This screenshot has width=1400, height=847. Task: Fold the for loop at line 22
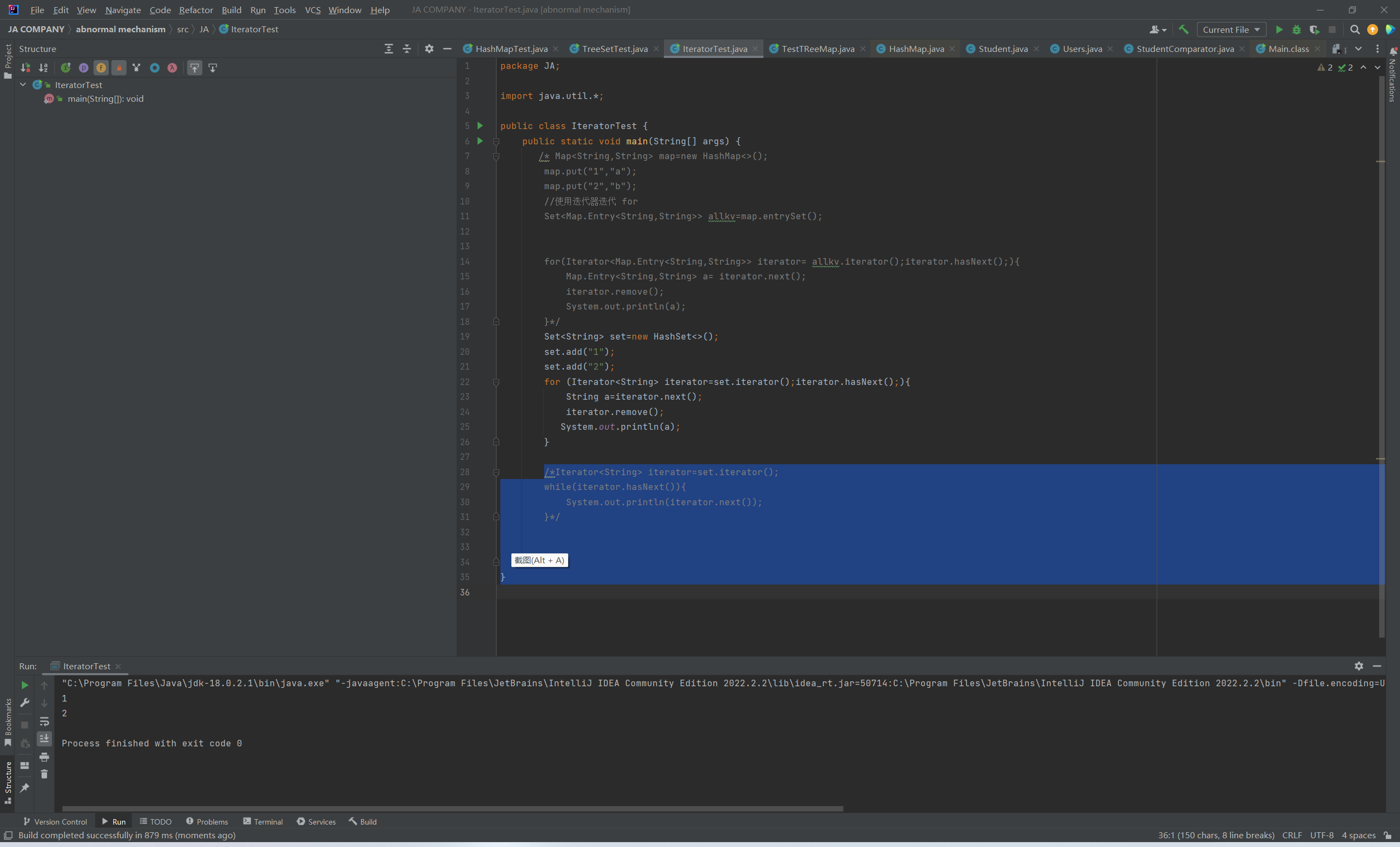tap(496, 382)
